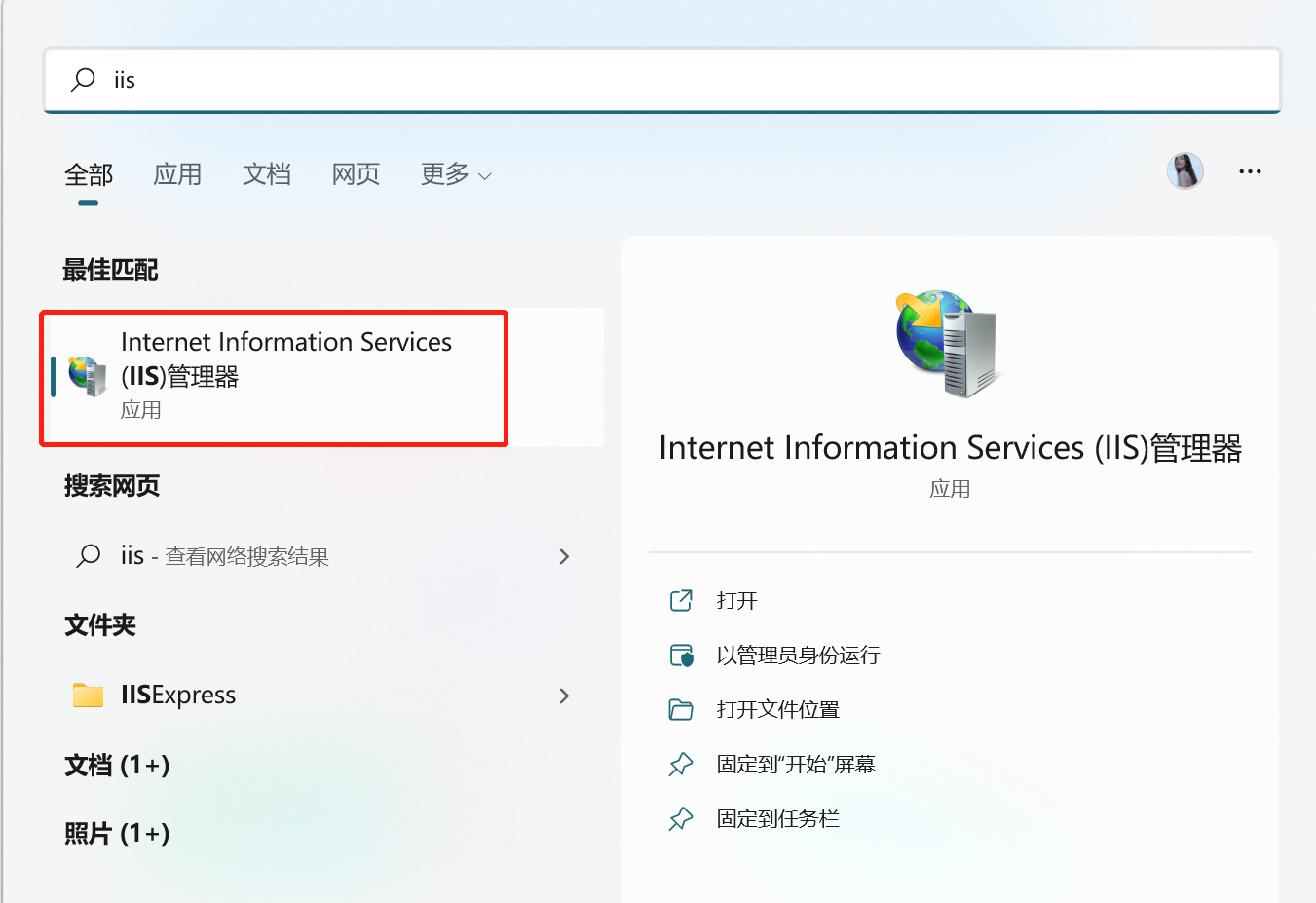
Task: Expand the chevron for iis web search
Action: coord(564,556)
